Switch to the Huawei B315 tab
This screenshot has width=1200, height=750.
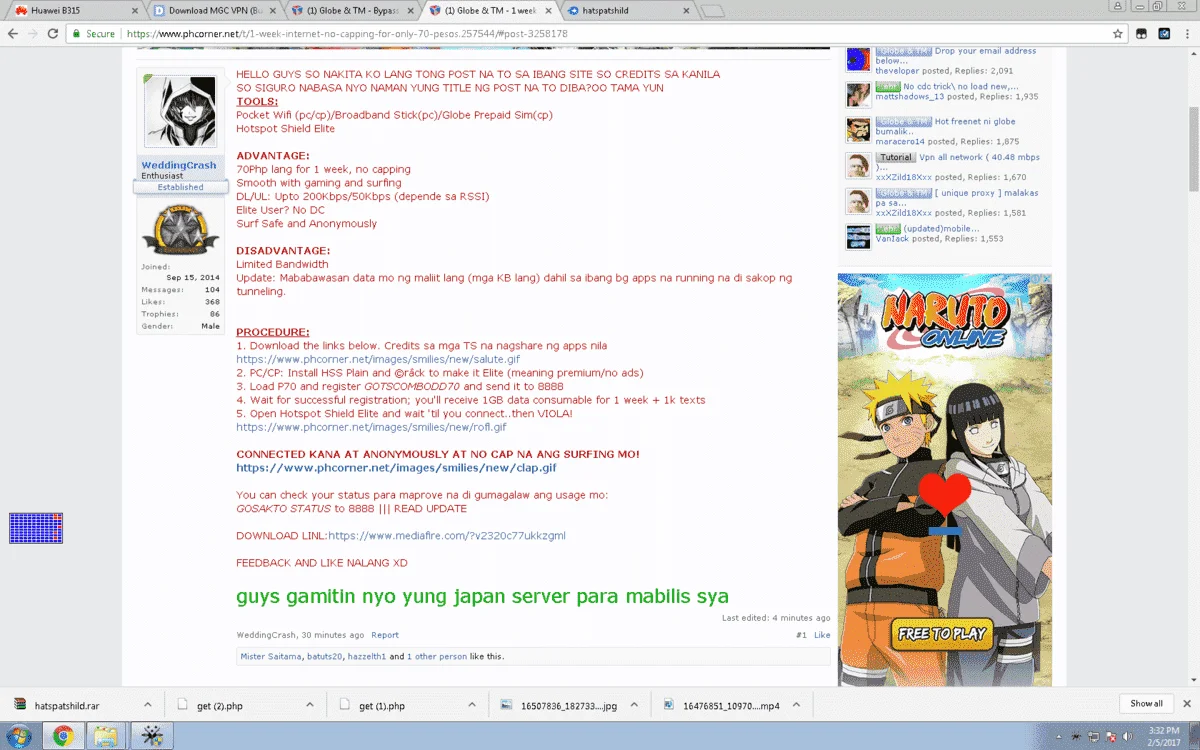pos(70,10)
